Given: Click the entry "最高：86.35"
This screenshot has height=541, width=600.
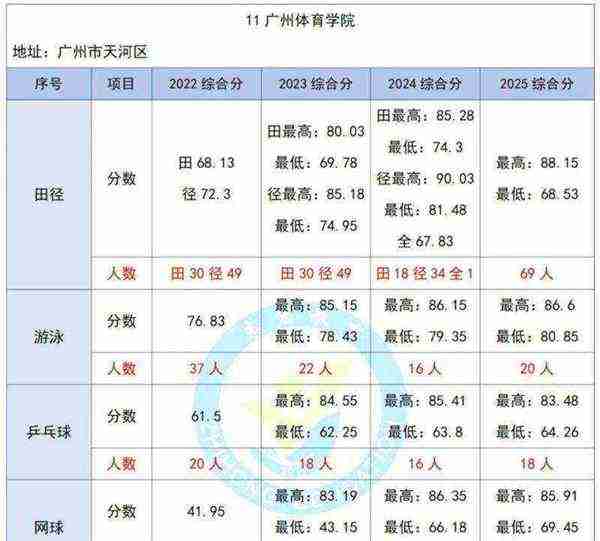Looking at the screenshot, I should coord(425,496).
